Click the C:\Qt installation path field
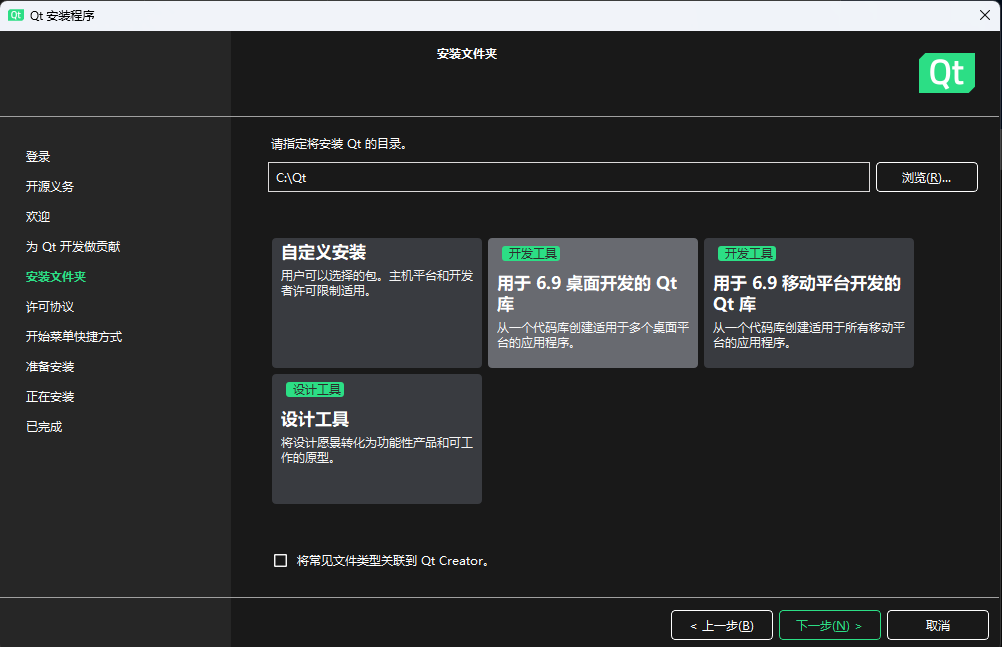The height and width of the screenshot is (647, 1002). 568,177
